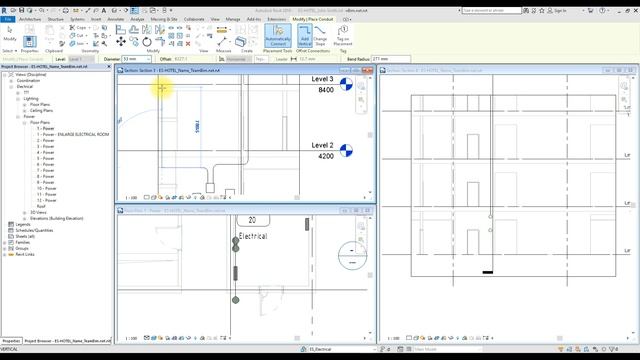
Task: Open the 2 - Power floor plan
Action: [x=46, y=140]
